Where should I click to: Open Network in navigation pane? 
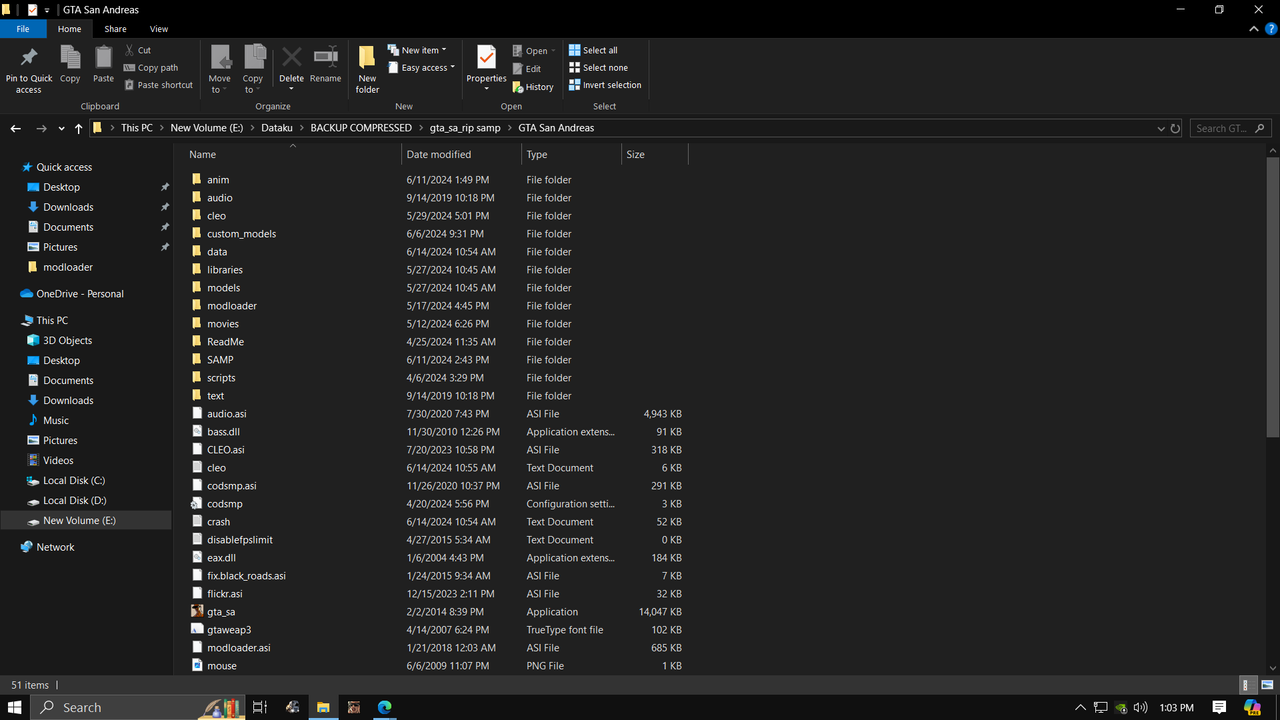(x=55, y=547)
